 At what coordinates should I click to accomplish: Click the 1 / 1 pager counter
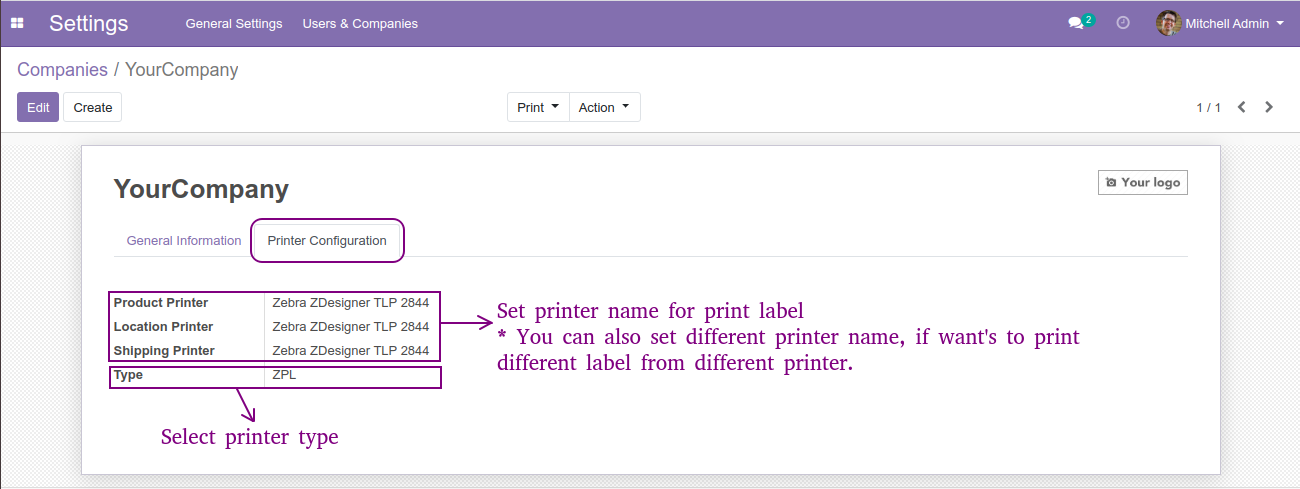pyautogui.click(x=1208, y=107)
